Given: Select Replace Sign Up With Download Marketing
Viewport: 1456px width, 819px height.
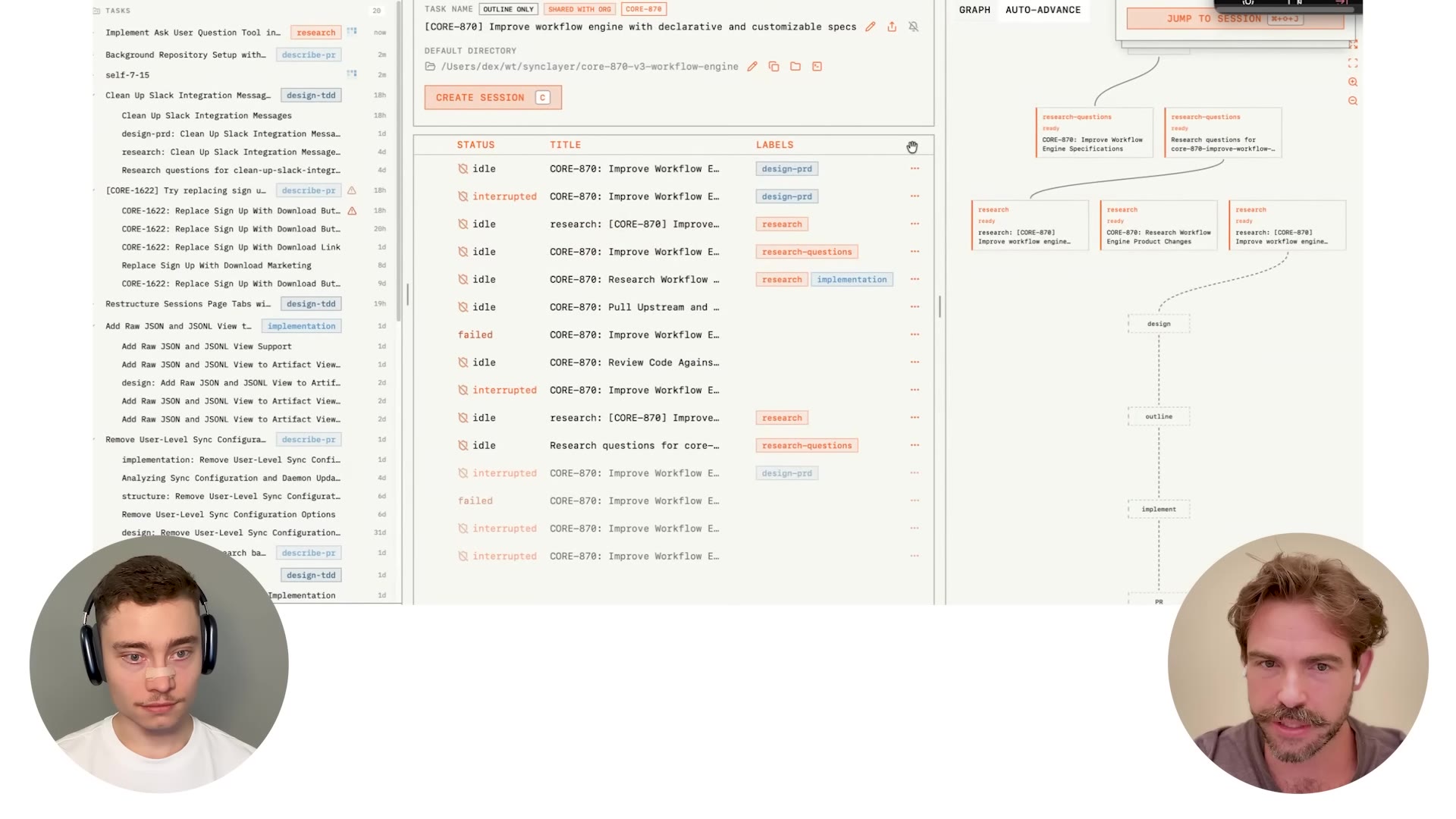Looking at the screenshot, I should point(216,265).
